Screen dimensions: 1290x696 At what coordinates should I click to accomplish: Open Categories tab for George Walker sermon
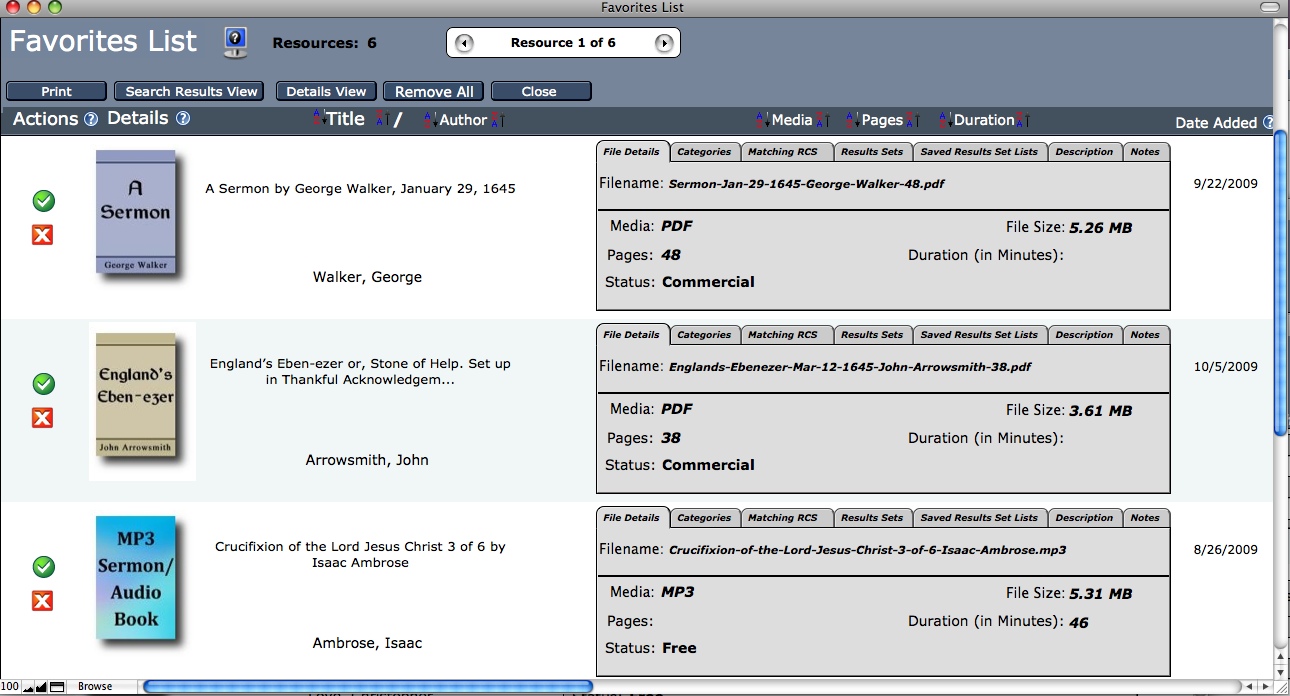point(704,152)
